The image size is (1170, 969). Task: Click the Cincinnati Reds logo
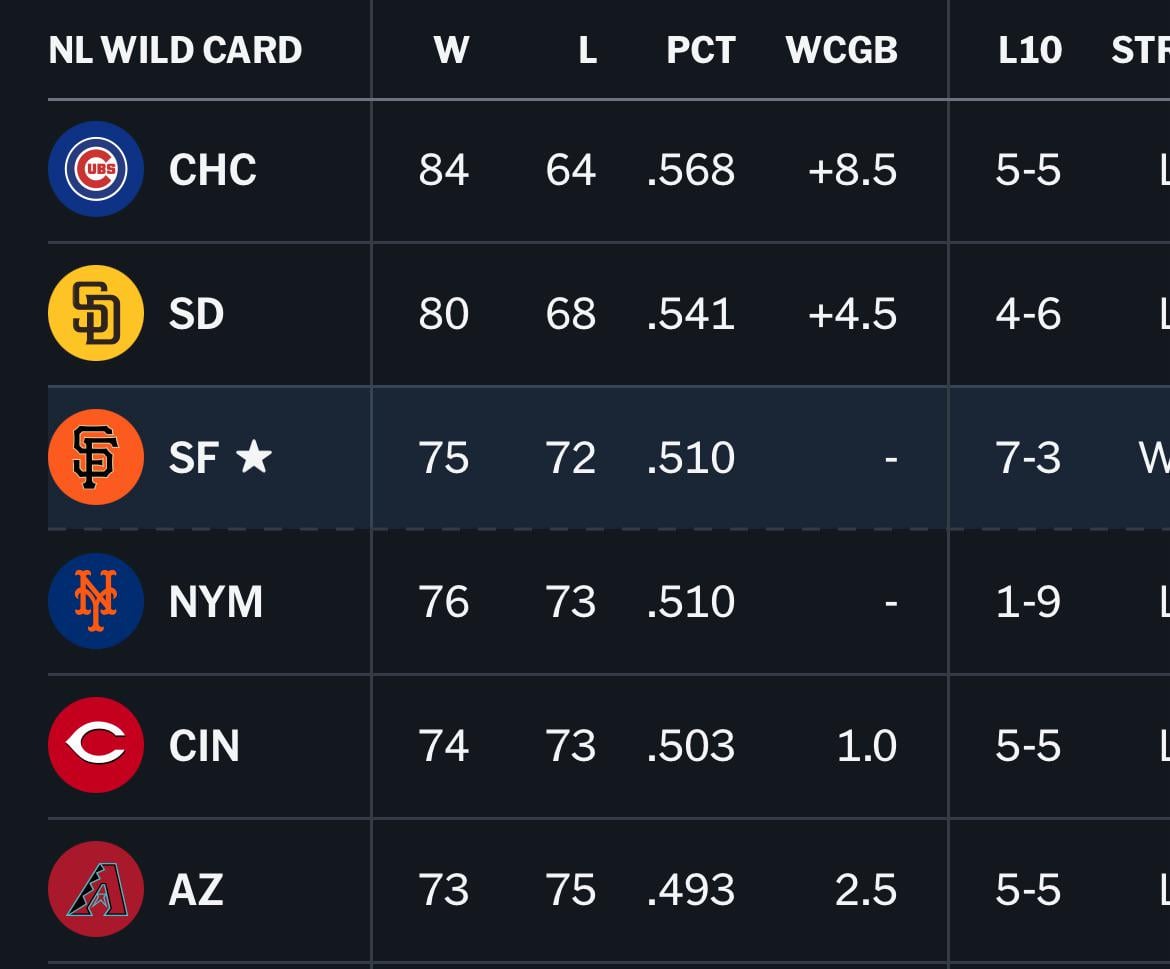pyautogui.click(x=96, y=745)
